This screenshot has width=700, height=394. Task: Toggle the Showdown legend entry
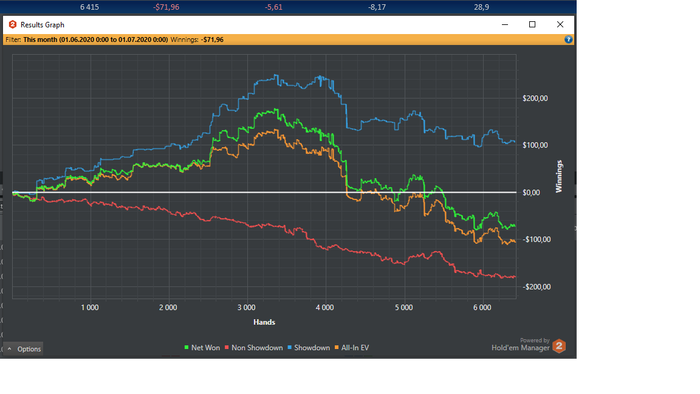click(x=308, y=348)
